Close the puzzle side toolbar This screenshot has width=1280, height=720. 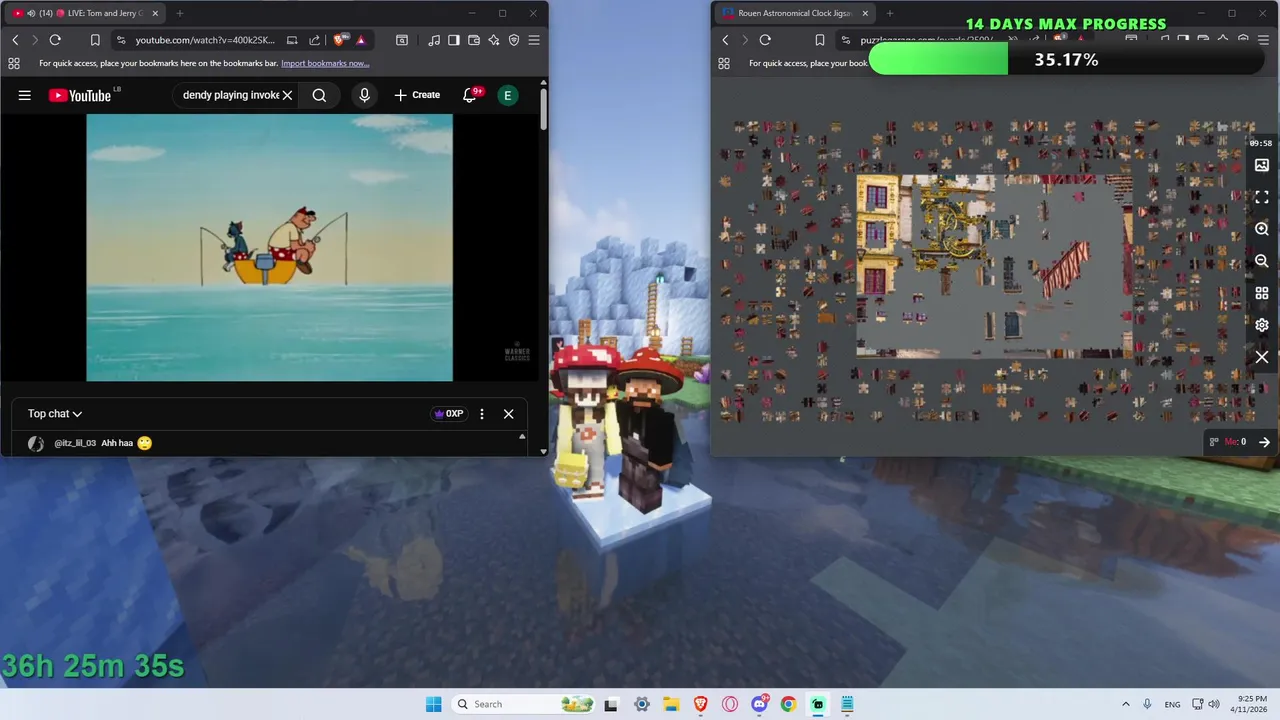point(1262,357)
